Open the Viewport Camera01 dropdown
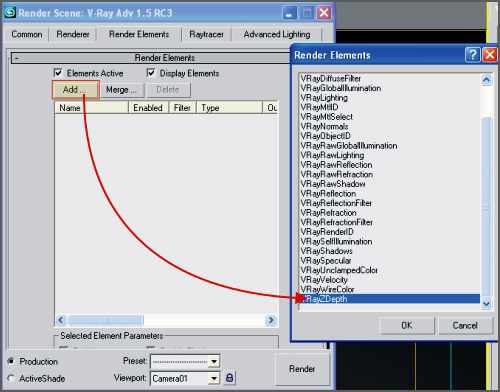Screen dimensions: 500x392 coord(214,378)
